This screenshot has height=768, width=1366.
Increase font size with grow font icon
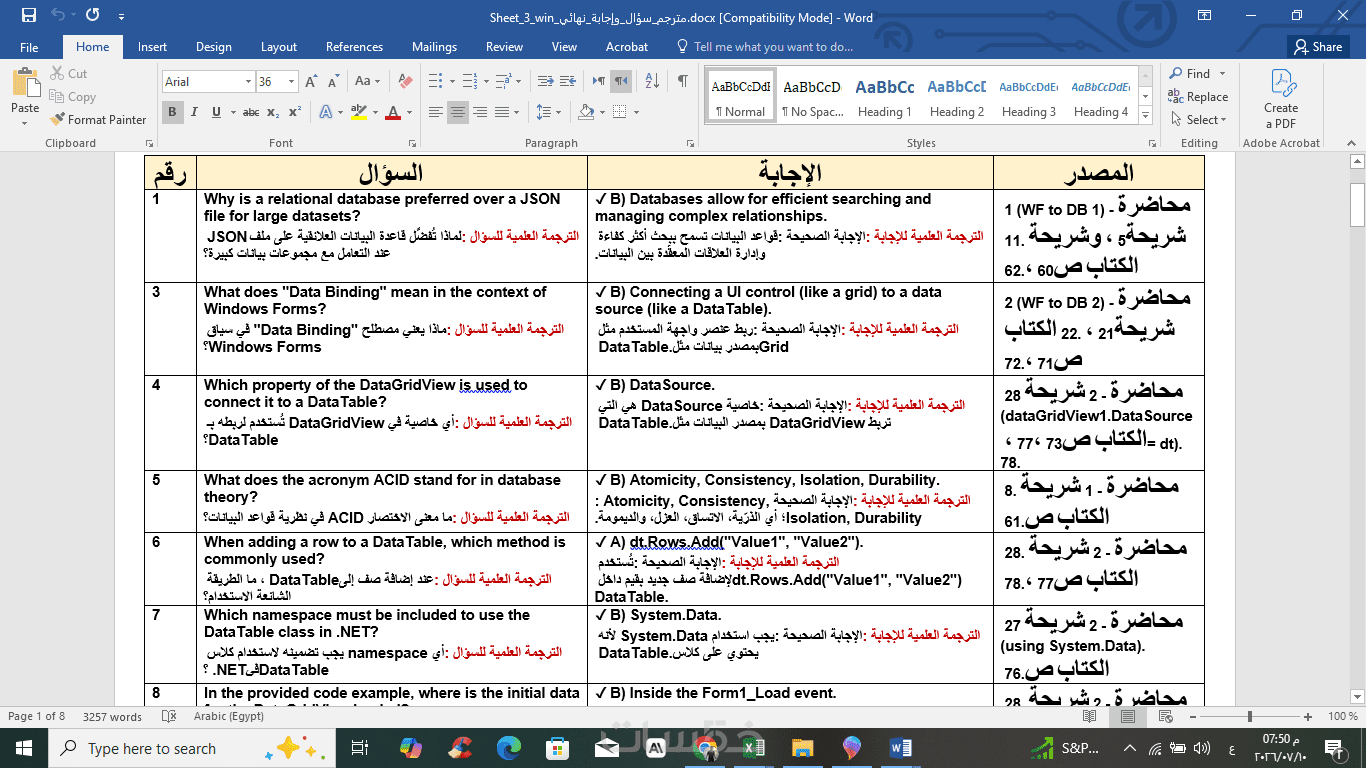pyautogui.click(x=311, y=82)
